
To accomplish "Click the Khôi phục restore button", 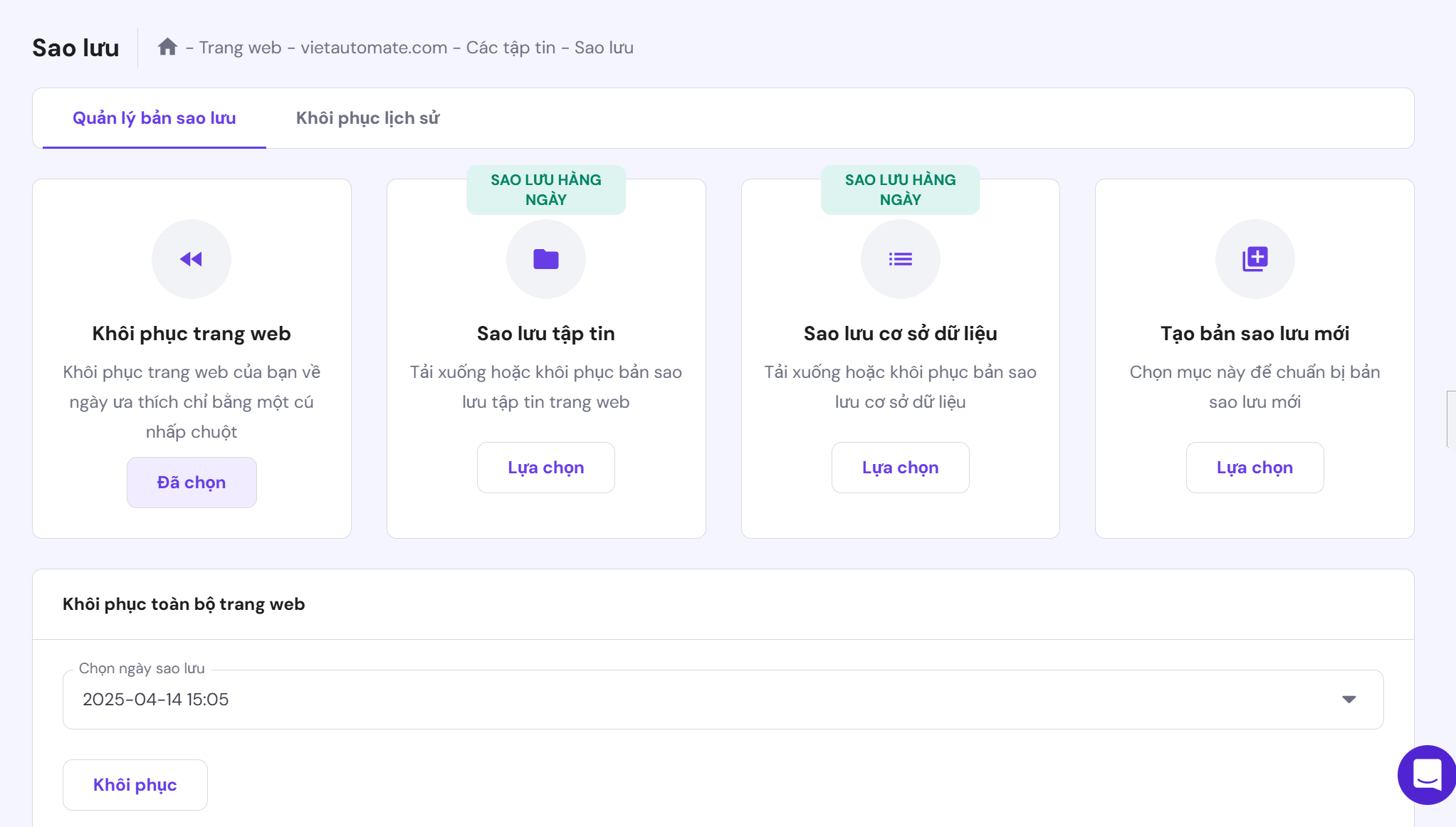I will 135,785.
